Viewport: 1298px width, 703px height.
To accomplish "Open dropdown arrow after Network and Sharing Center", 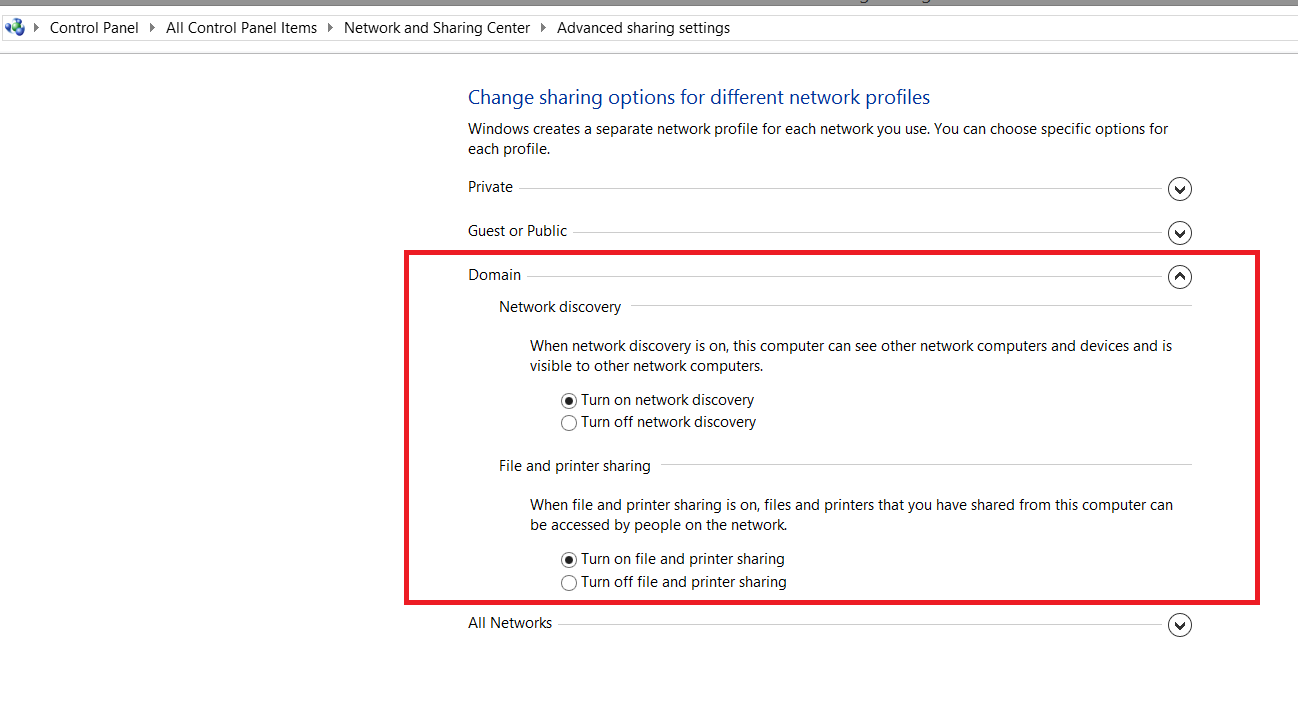I will coord(544,28).
